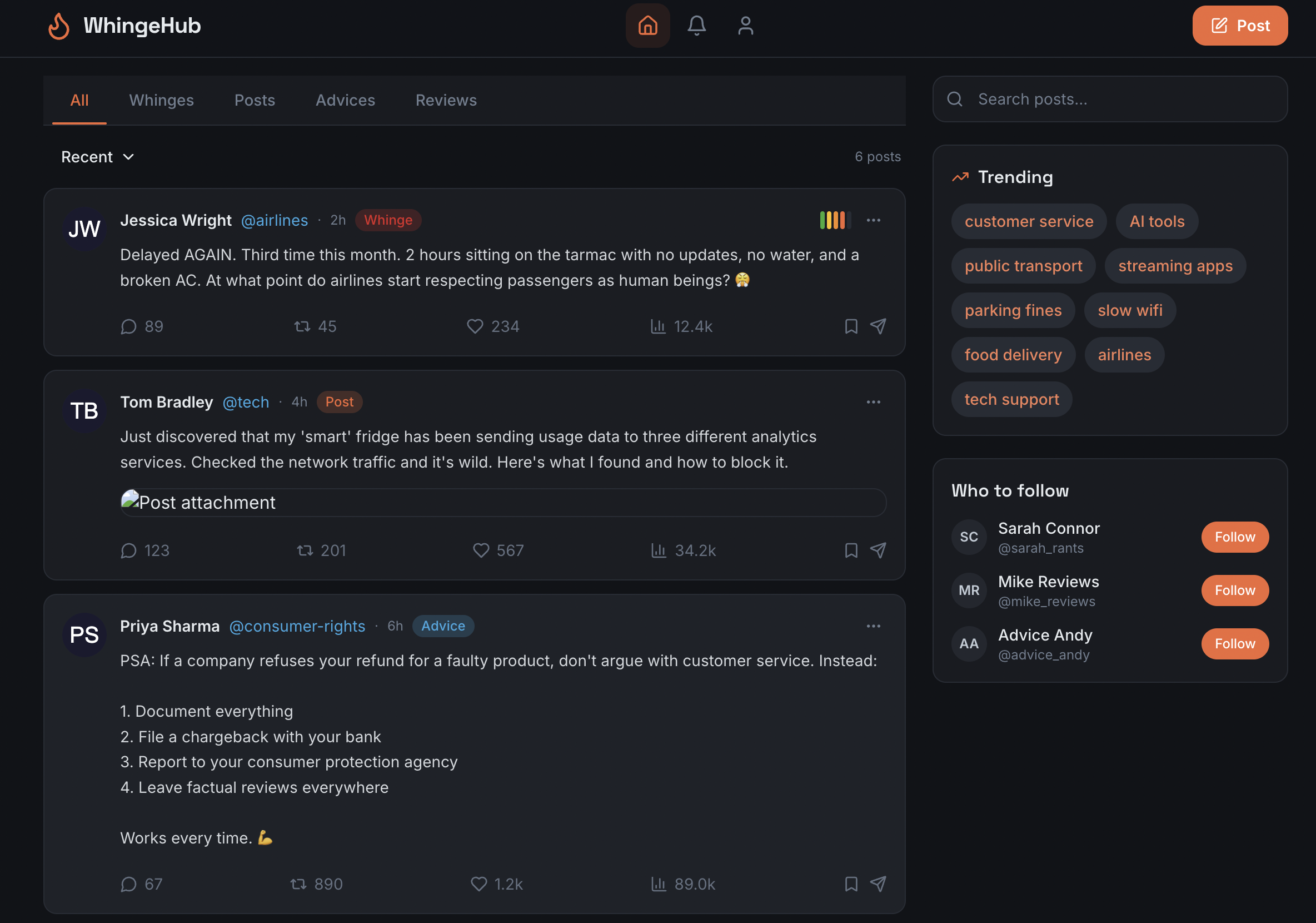Image resolution: width=1316 pixels, height=923 pixels.
Task: Open the profile icon in header
Action: (x=745, y=26)
